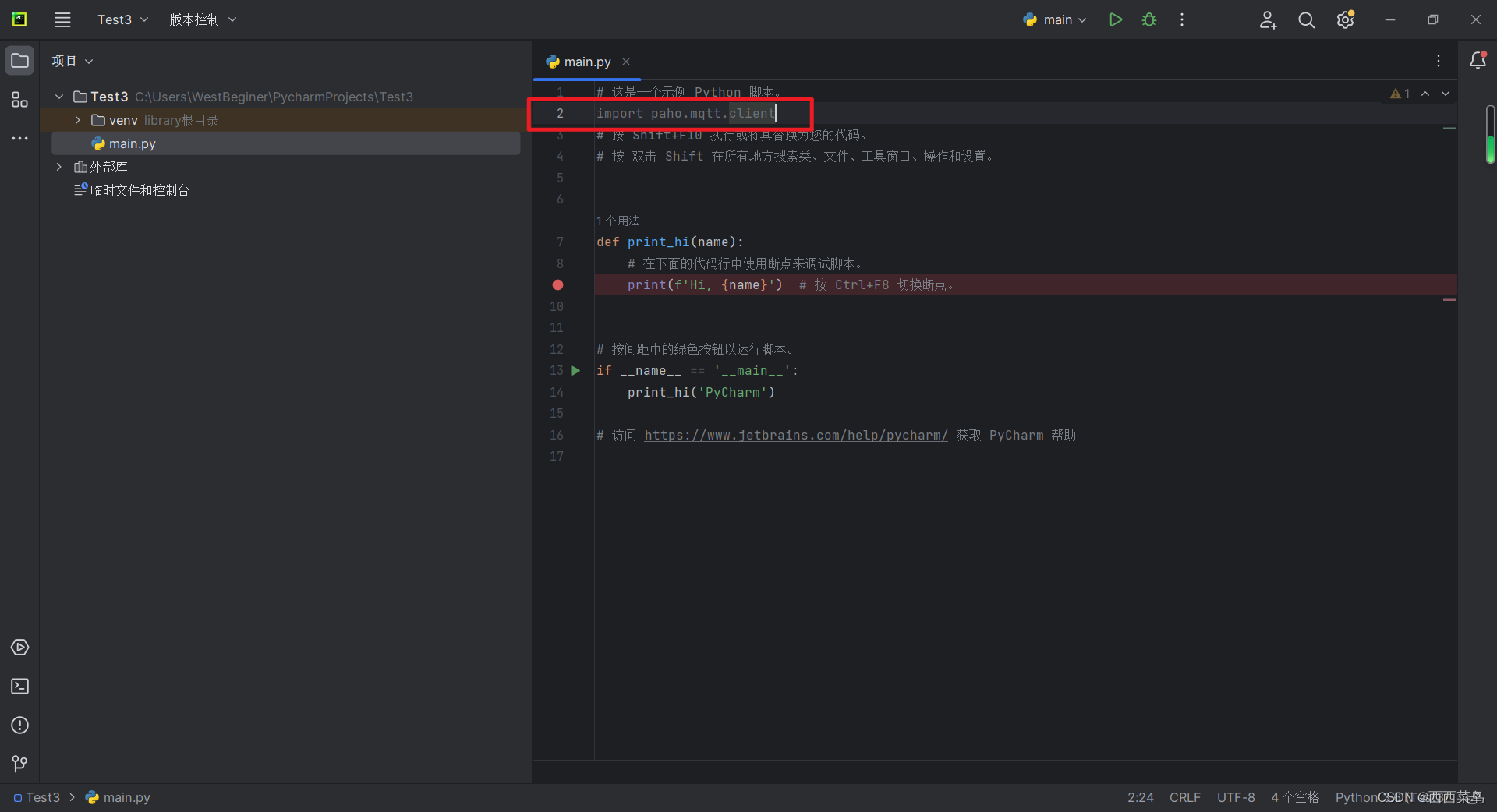
Task: Change the UTF-8 file encoding
Action: (1236, 798)
